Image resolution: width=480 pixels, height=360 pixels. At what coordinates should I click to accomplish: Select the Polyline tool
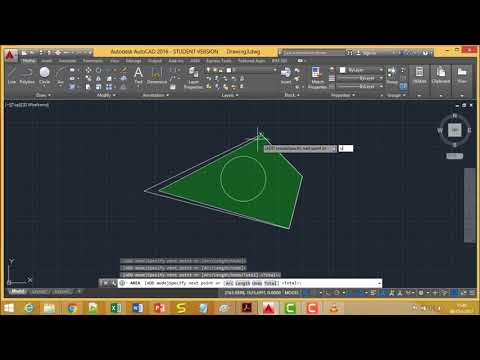[27, 75]
